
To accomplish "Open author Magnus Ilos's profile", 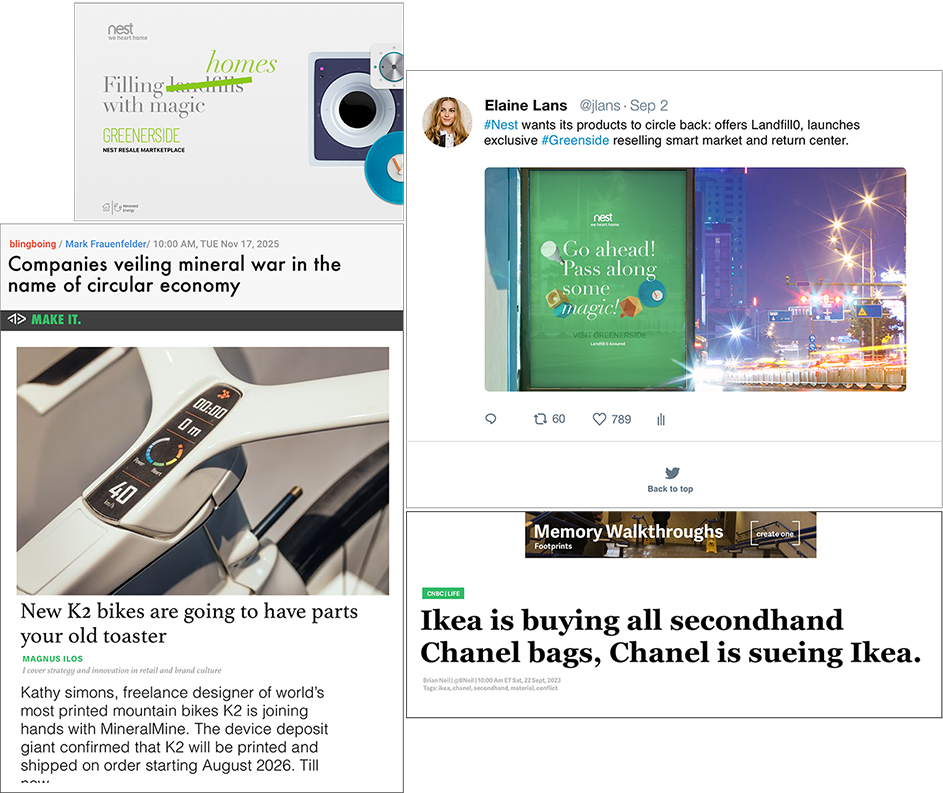I will point(52,659).
